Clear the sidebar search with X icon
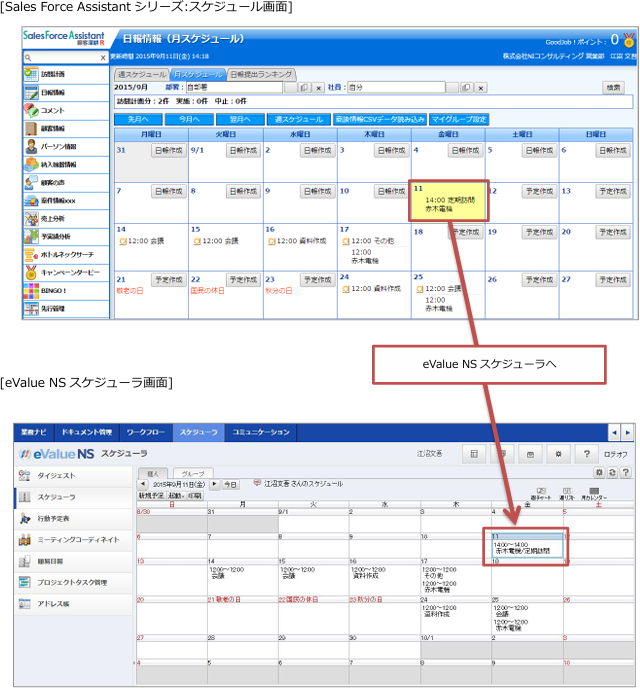Screen dimensions: 640x688 click(103, 57)
